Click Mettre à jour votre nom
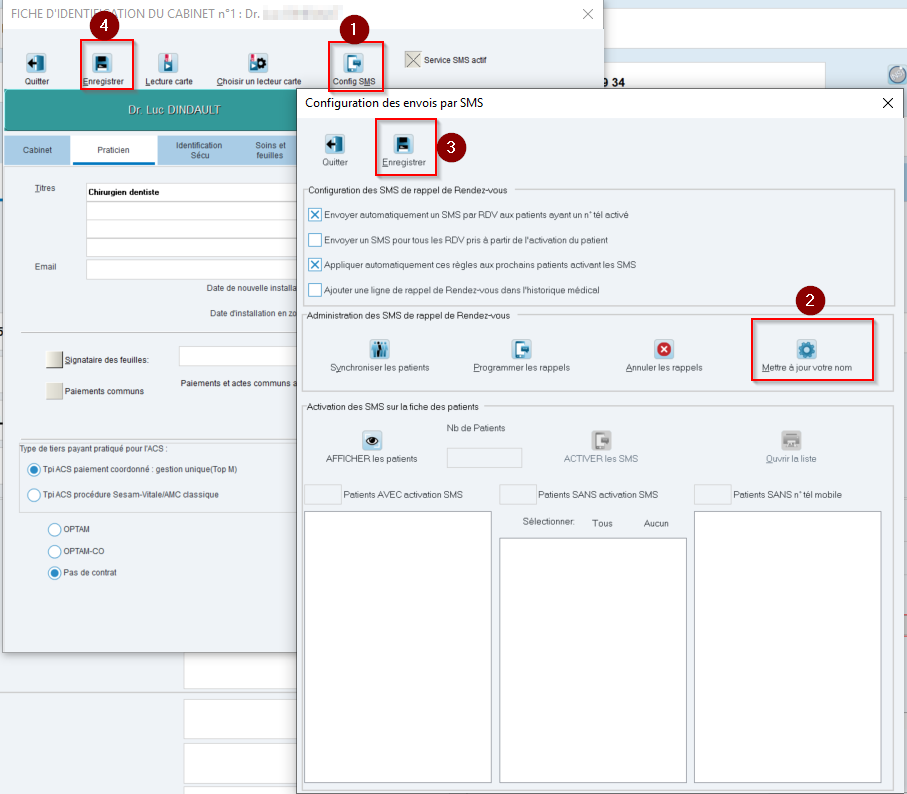 807,356
